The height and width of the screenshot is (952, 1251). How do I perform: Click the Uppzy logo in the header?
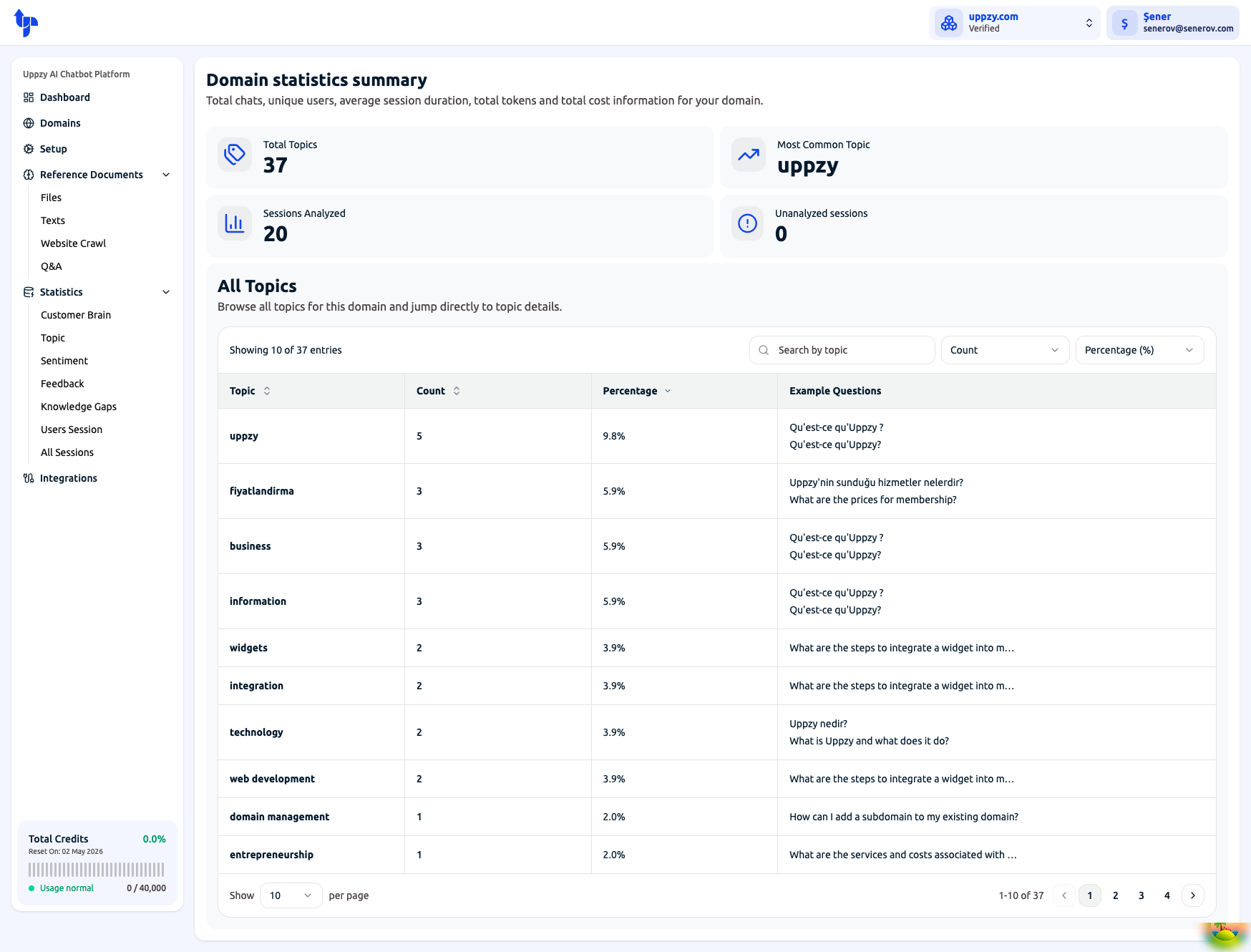[26, 23]
